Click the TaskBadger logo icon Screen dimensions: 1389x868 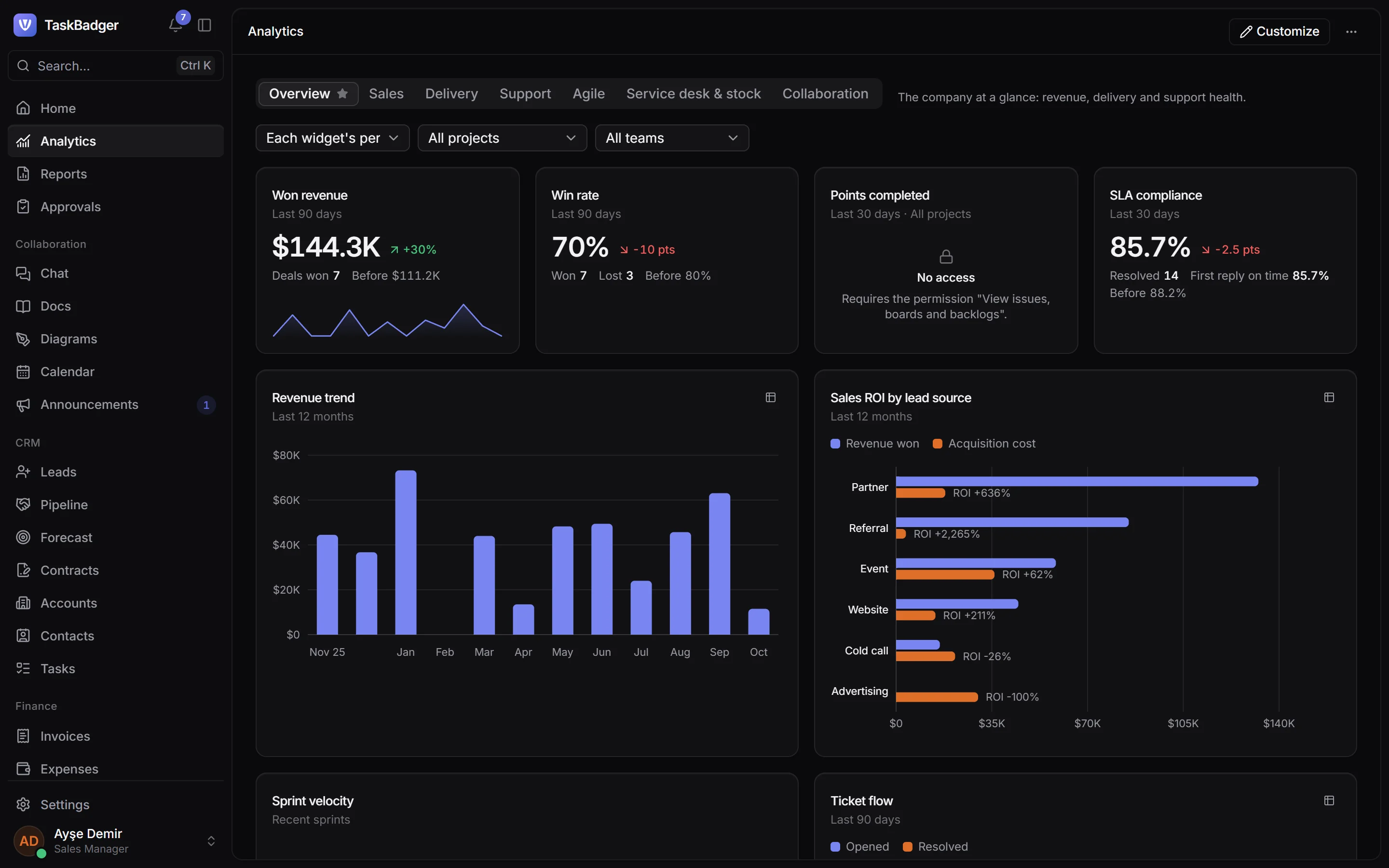(25, 25)
